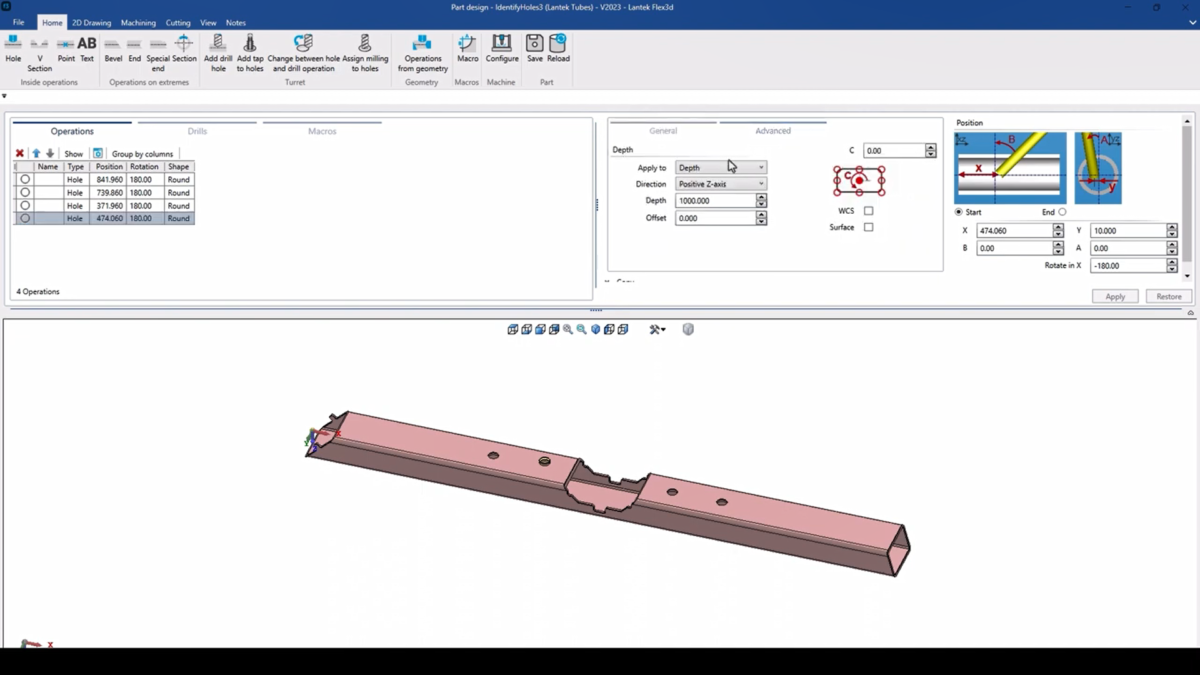The height and width of the screenshot is (675, 1200).
Task: Click the camera icon beside Show
Action: point(98,153)
